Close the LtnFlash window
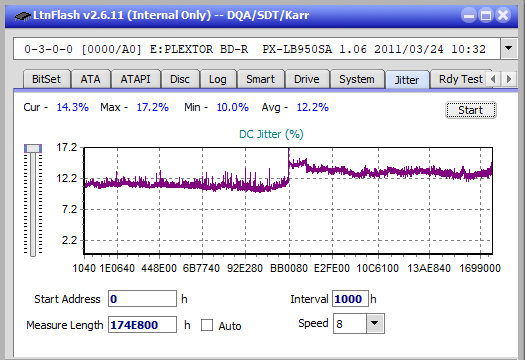Viewport: 525px width, 360px height. click(503, 15)
